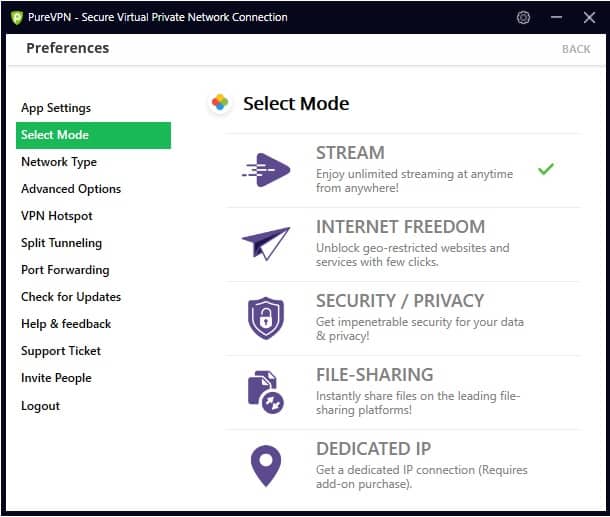Click 'Enjoy unlimited streaming at anytime' description

[414, 181]
